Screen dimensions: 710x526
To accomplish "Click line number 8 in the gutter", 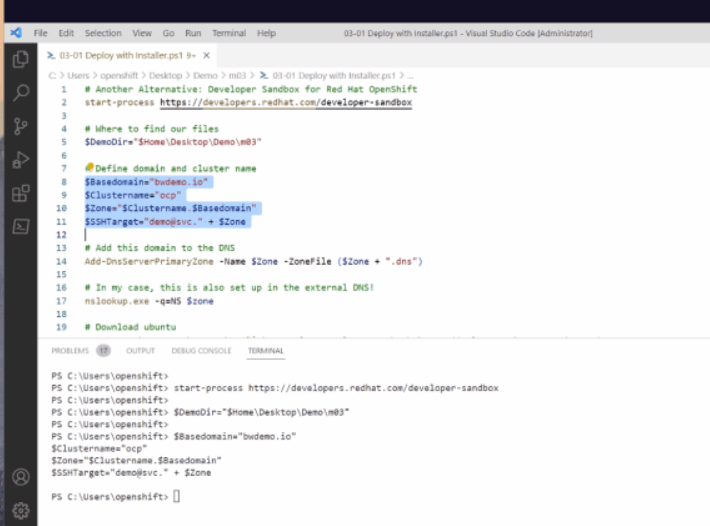I will pos(64,182).
